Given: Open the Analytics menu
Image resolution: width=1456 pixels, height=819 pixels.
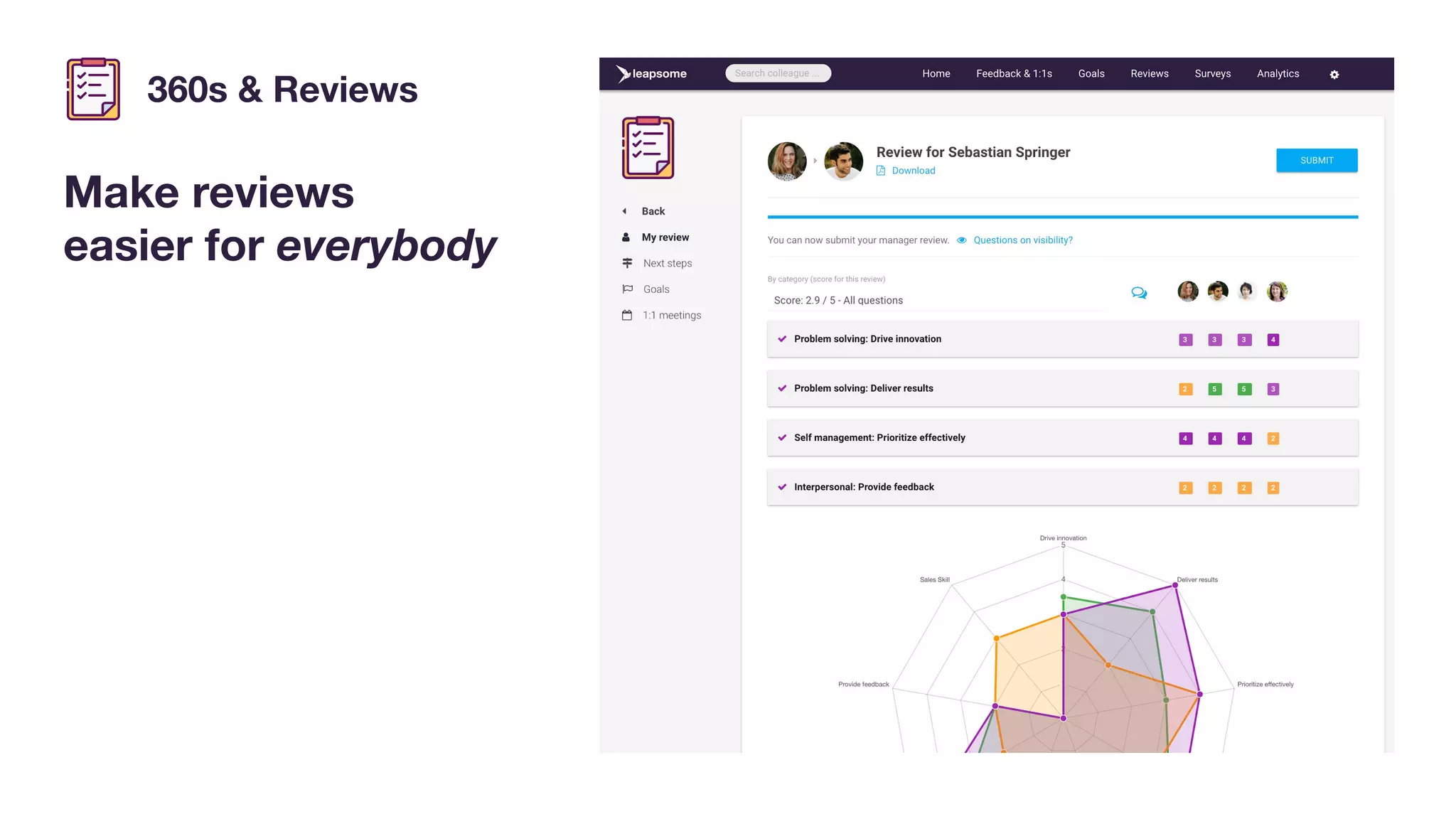Looking at the screenshot, I should (x=1278, y=74).
